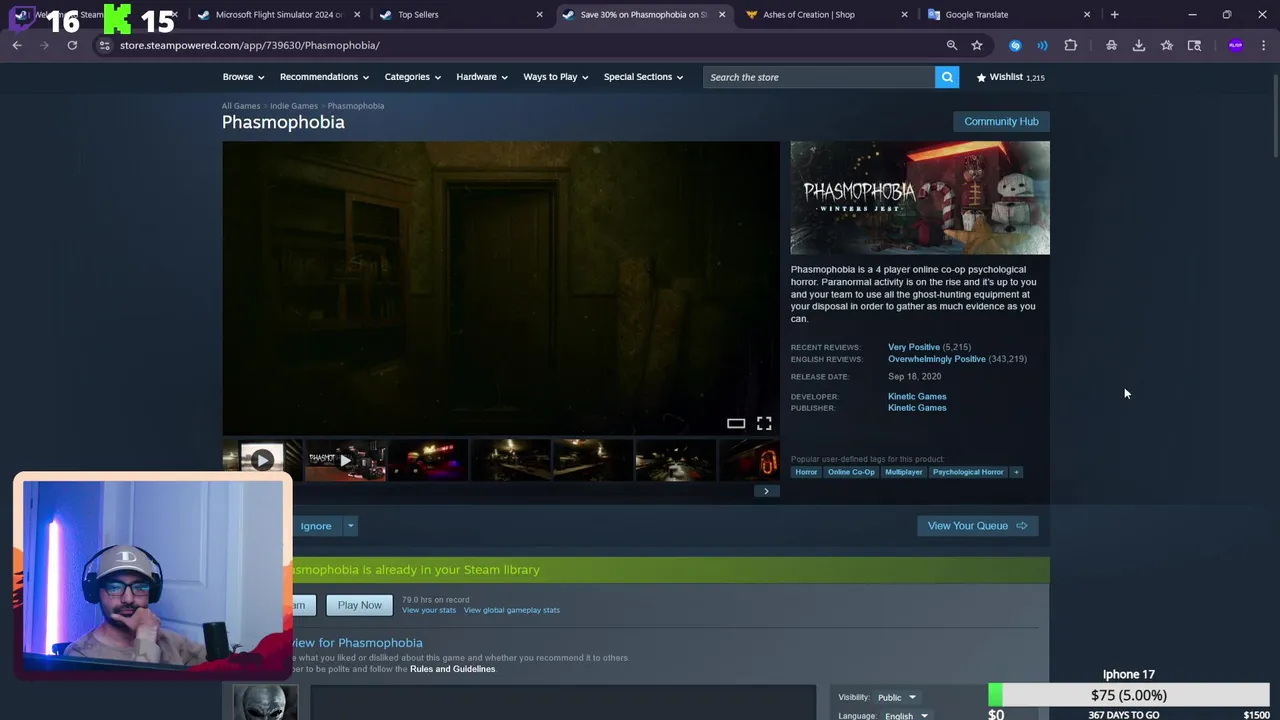
Task: Bookmark this page with the star icon
Action: [977, 45]
